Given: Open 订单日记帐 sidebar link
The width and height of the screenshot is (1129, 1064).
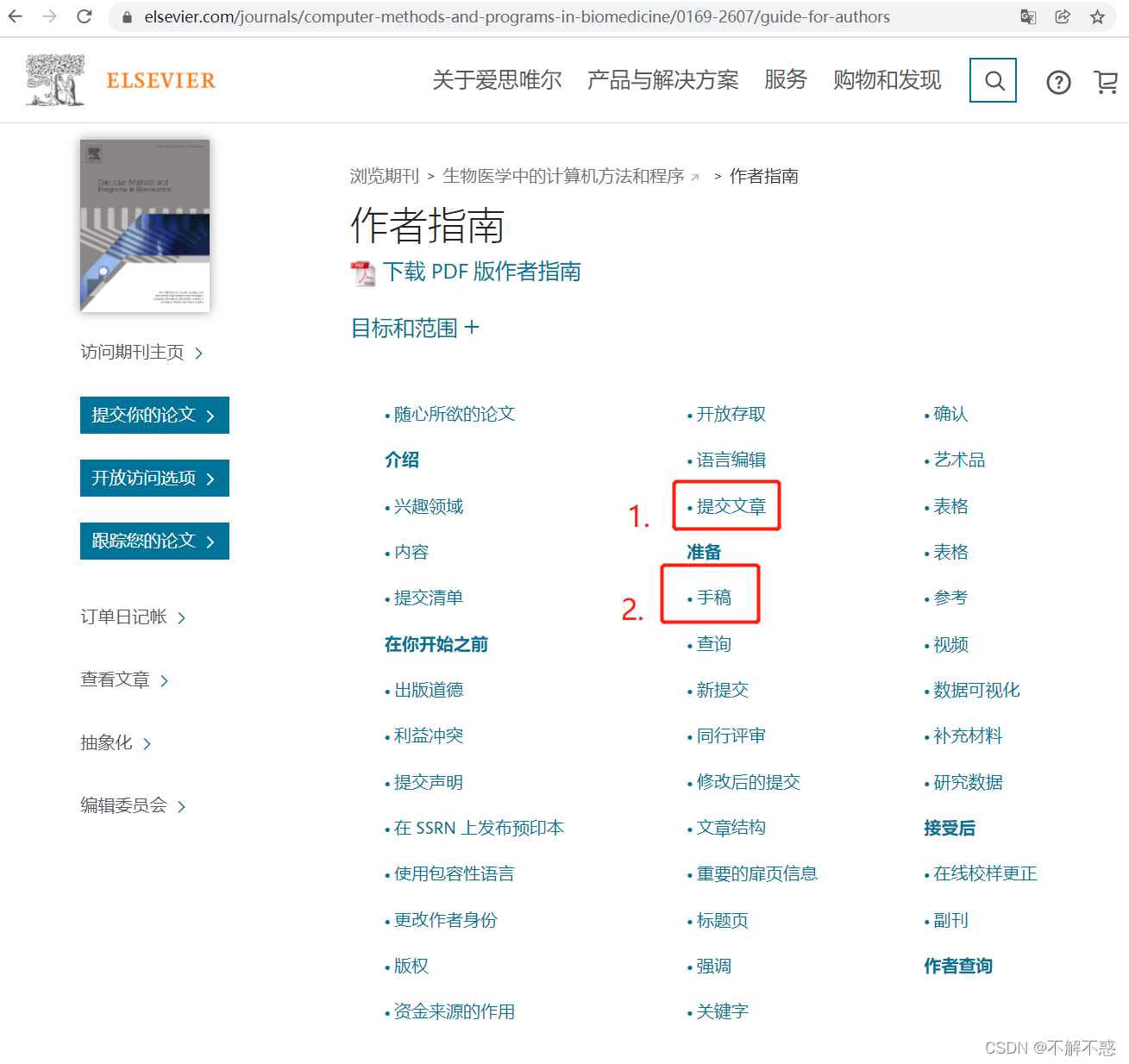Looking at the screenshot, I should [133, 616].
